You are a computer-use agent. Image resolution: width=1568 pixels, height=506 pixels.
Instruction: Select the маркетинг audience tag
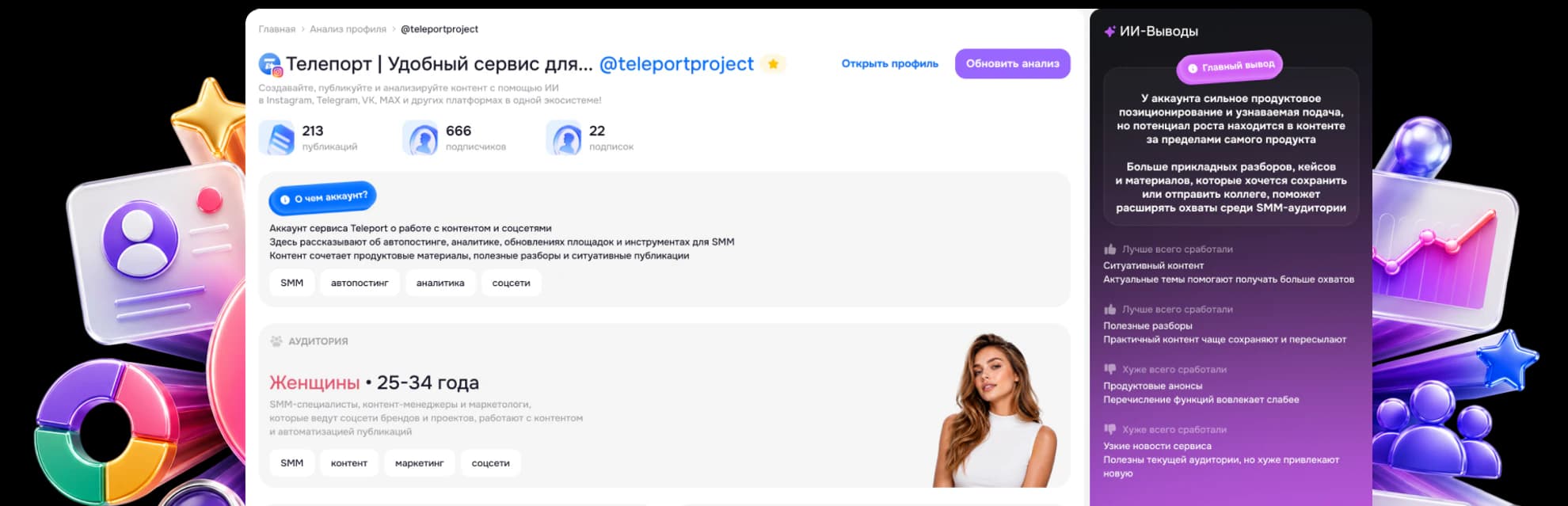click(419, 463)
